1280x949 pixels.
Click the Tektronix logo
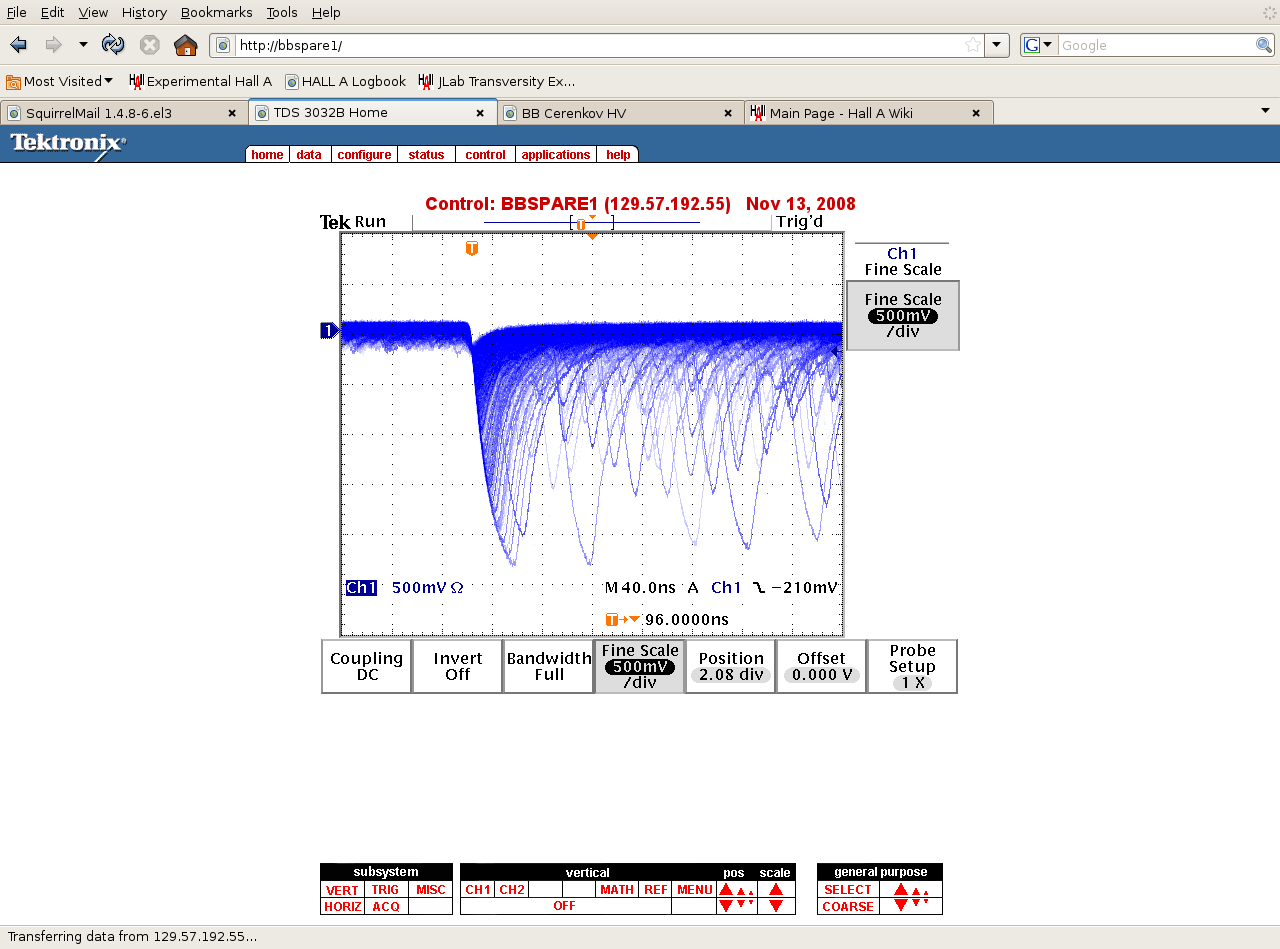pos(68,145)
